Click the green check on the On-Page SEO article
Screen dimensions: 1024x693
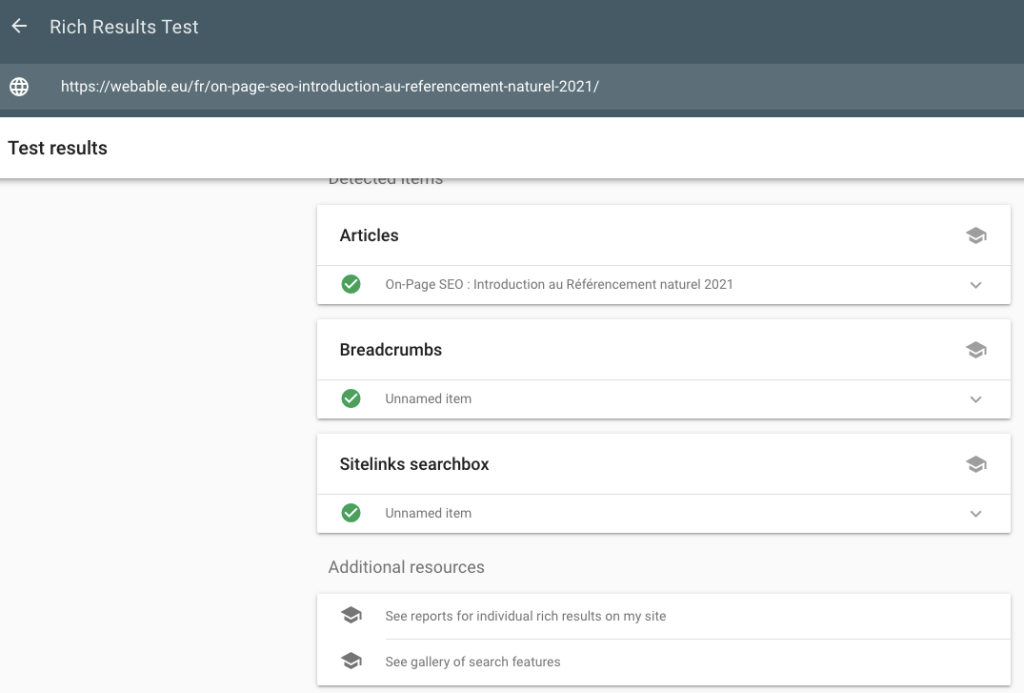coord(351,284)
